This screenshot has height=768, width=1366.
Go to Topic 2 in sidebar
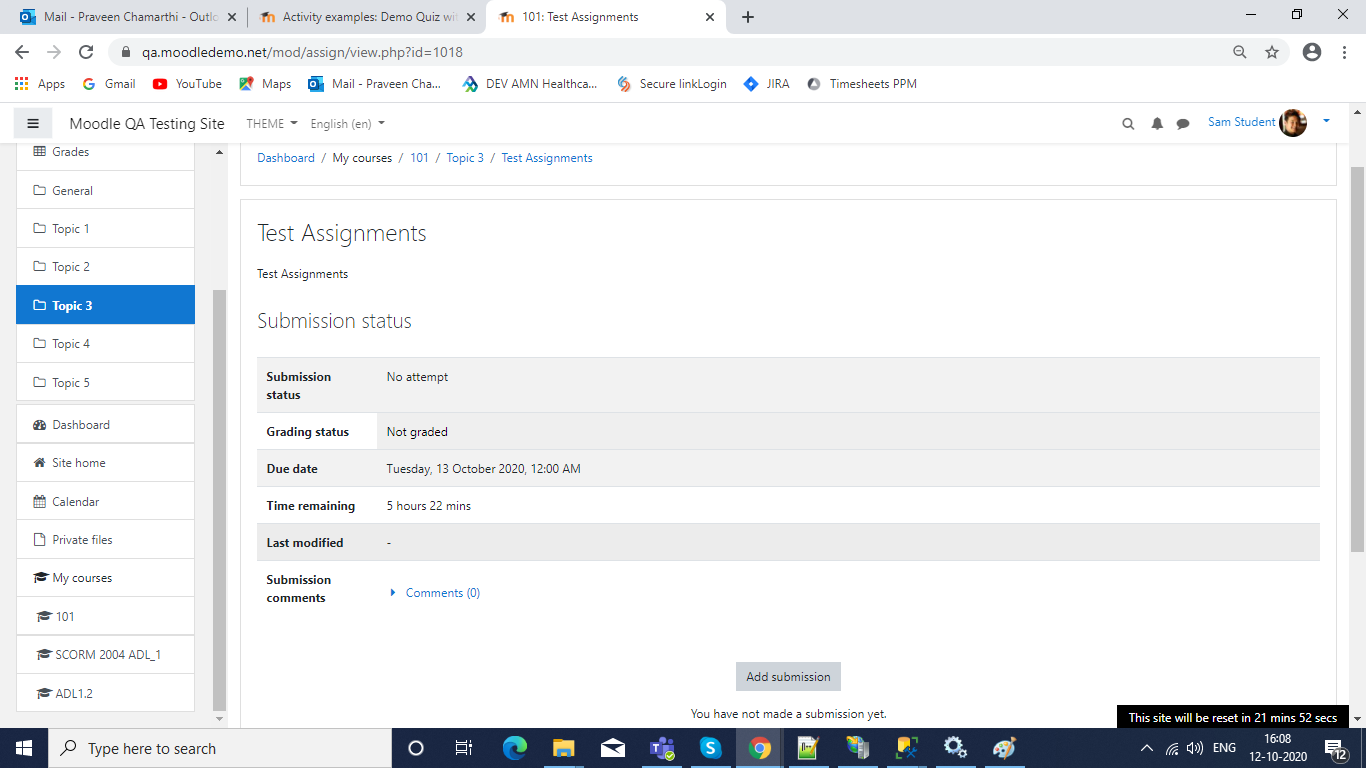click(105, 267)
